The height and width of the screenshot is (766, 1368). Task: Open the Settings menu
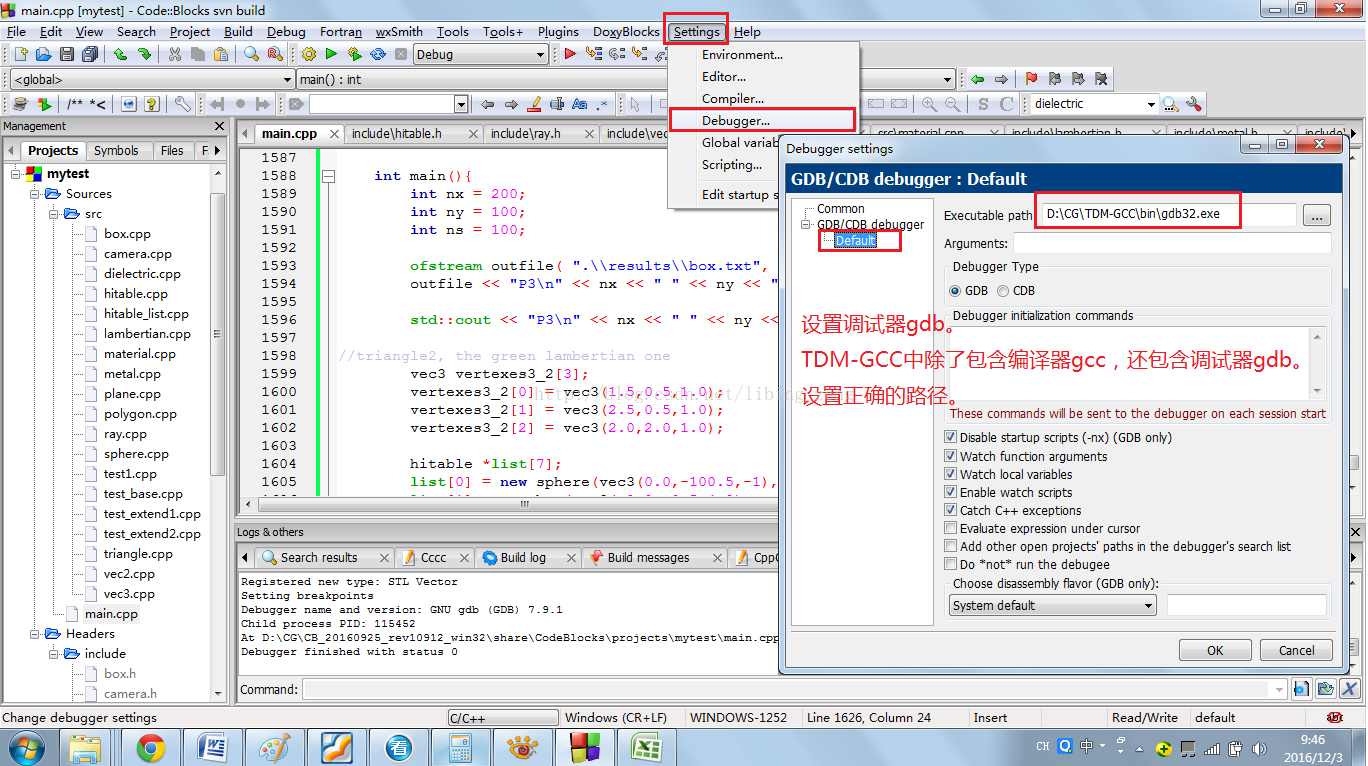point(696,32)
